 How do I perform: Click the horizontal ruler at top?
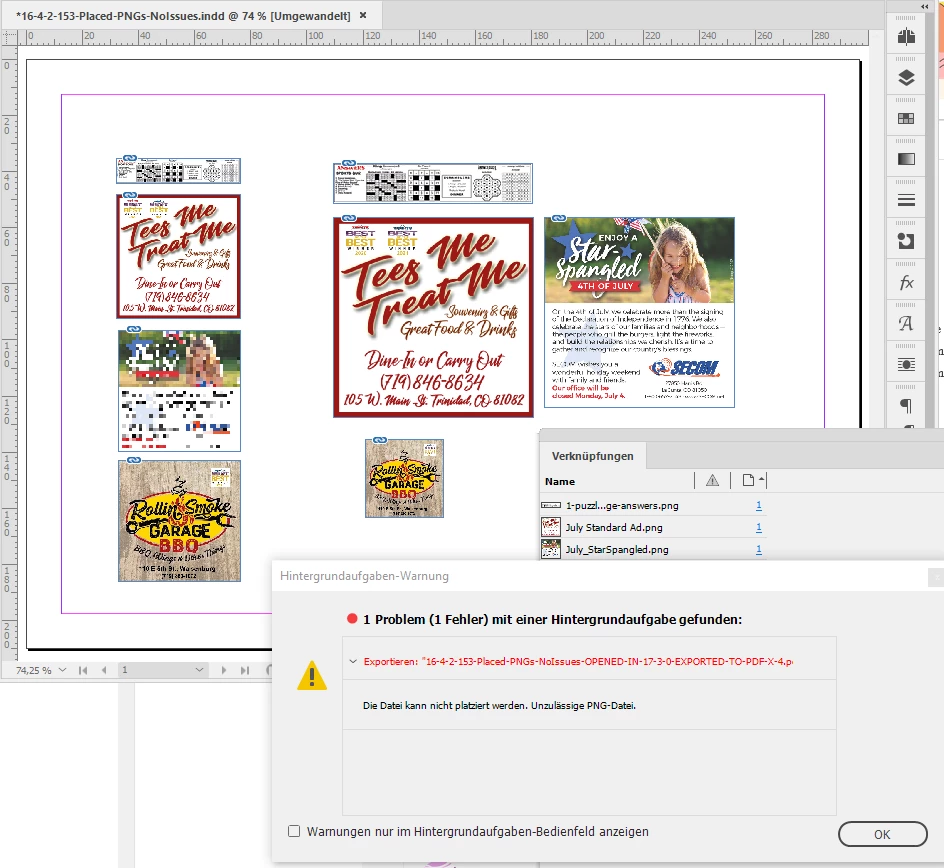pos(442,37)
